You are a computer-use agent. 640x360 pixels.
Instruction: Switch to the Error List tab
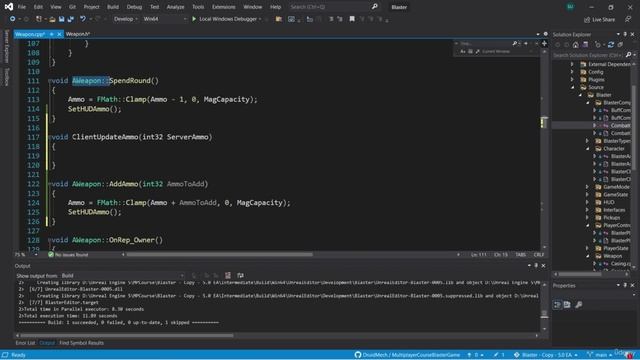click(x=25, y=343)
